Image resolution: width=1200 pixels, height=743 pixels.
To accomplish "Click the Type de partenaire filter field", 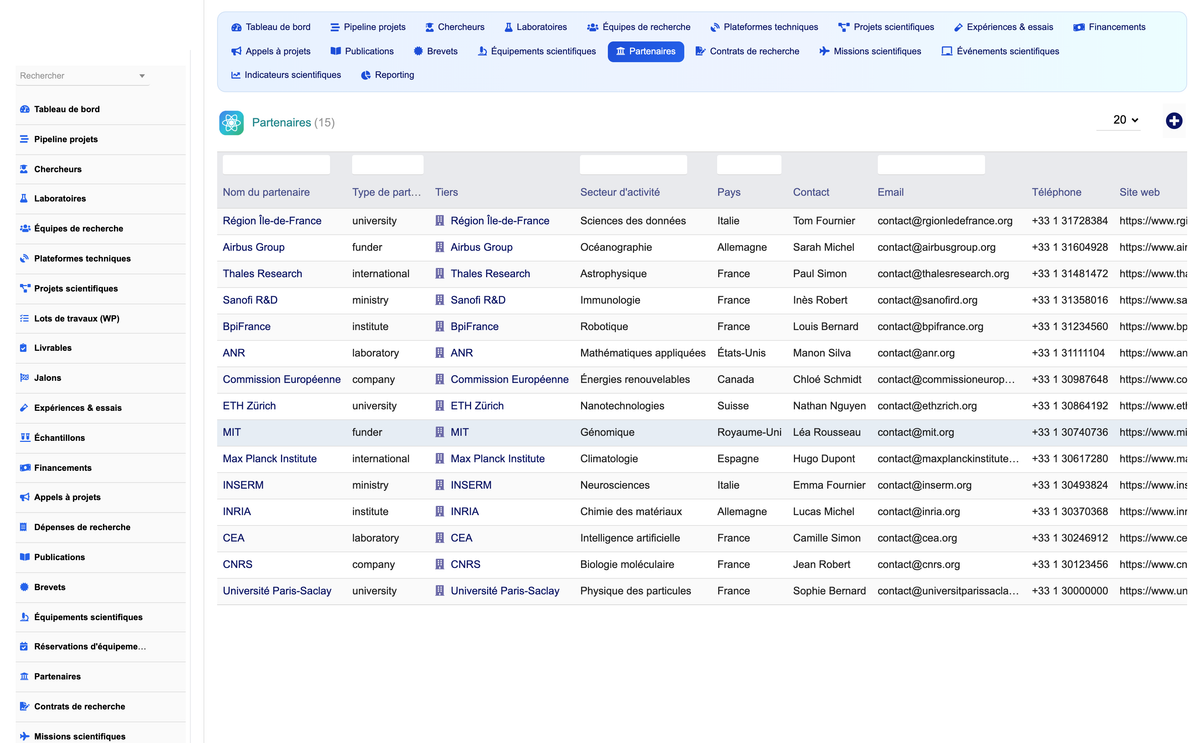I will pyautogui.click(x=388, y=165).
